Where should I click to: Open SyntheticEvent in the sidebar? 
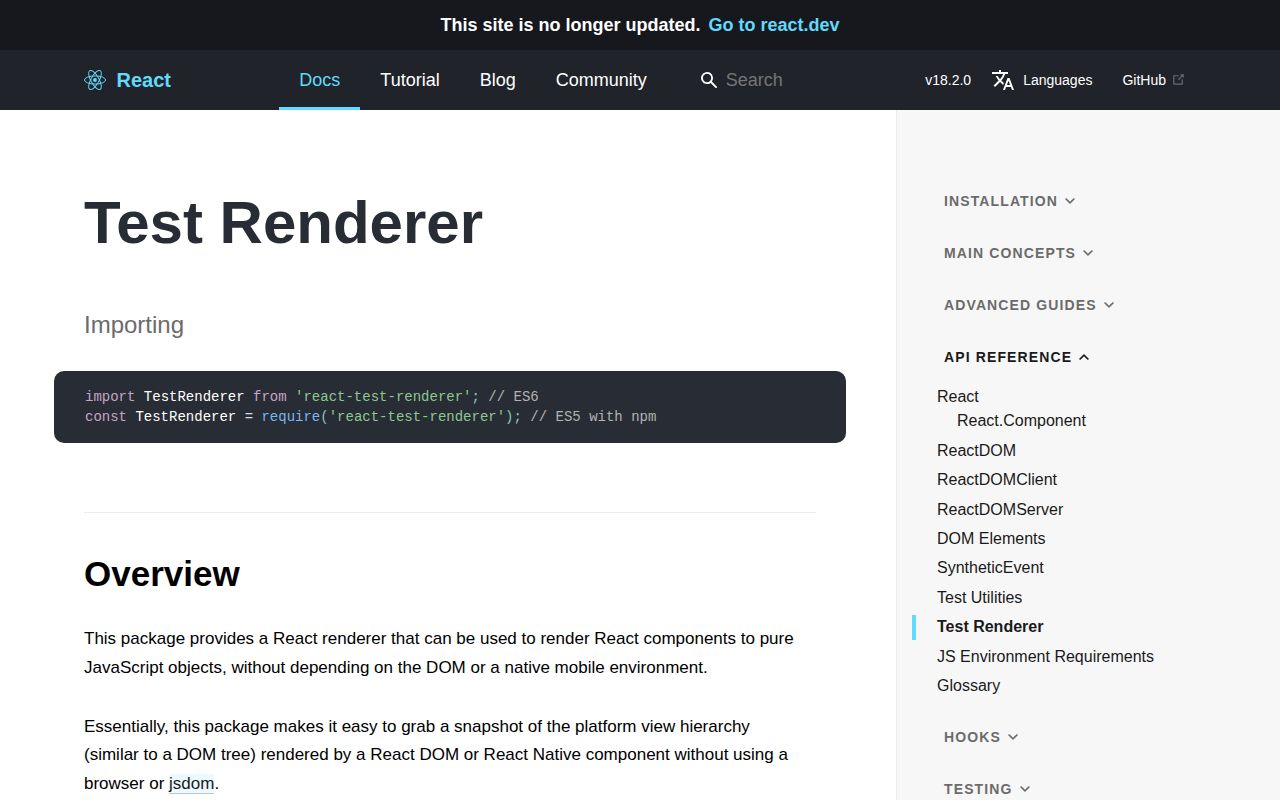click(x=990, y=567)
